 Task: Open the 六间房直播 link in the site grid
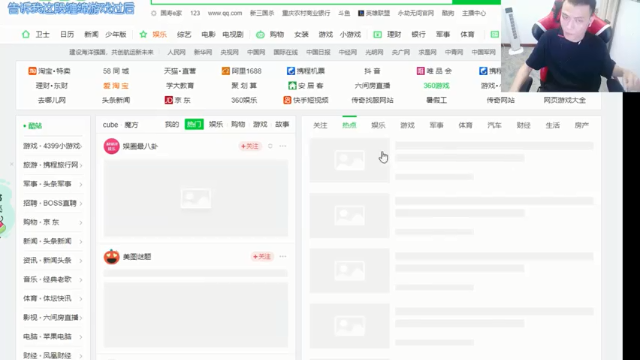pyautogui.click(x=372, y=86)
